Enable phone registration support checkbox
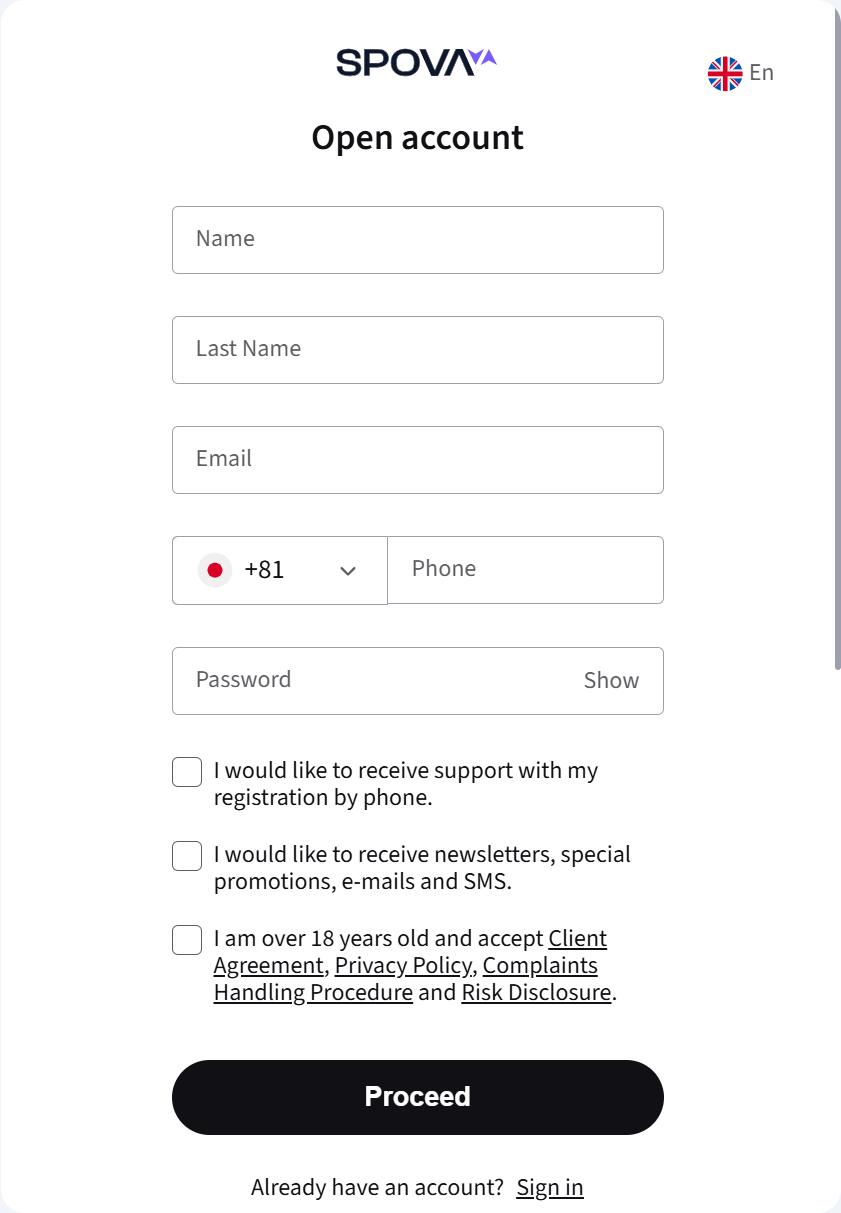 187,772
